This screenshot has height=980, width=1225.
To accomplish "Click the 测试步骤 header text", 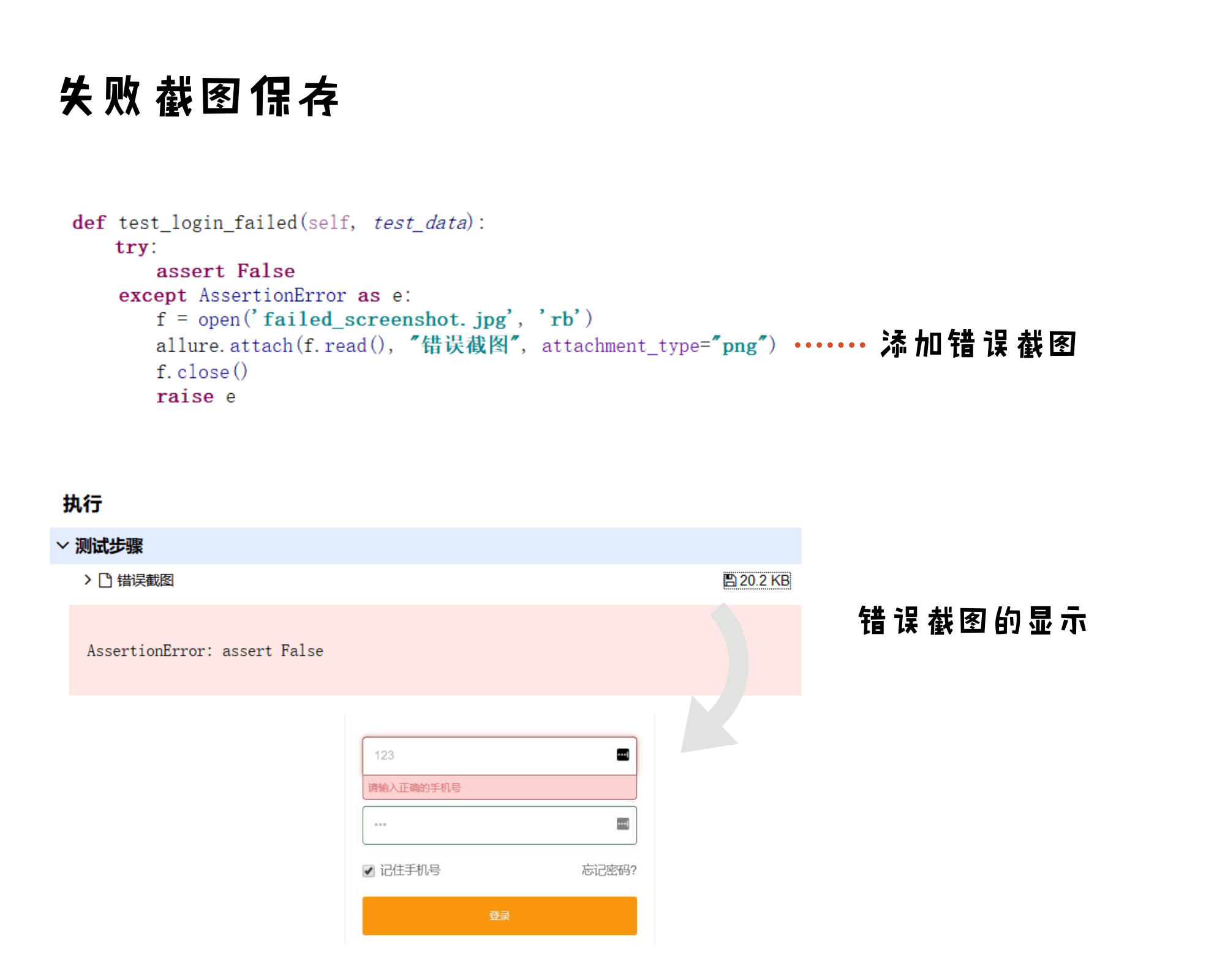I will coord(109,546).
